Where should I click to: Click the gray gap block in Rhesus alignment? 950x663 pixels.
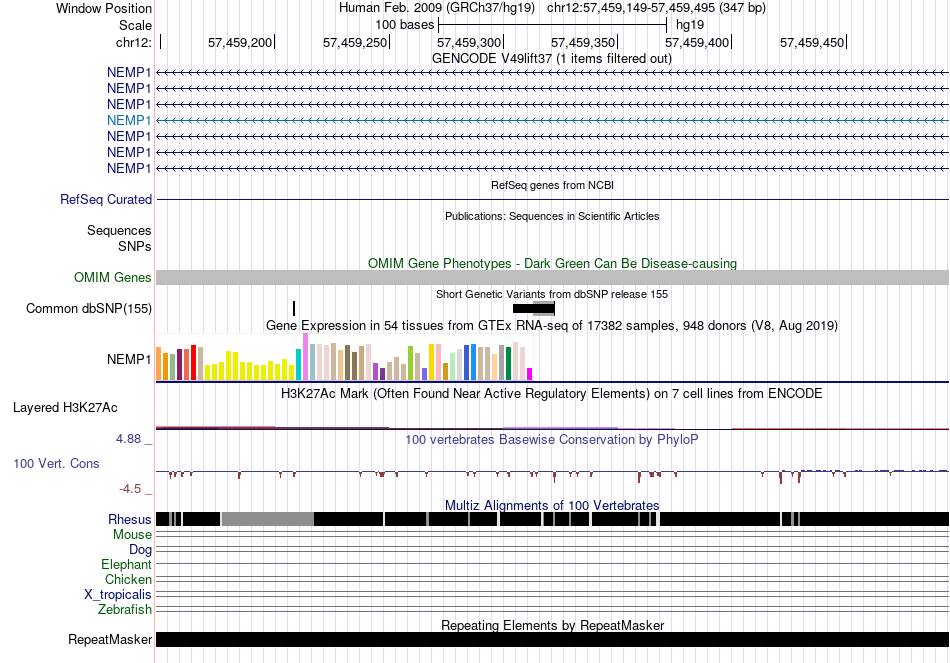268,519
